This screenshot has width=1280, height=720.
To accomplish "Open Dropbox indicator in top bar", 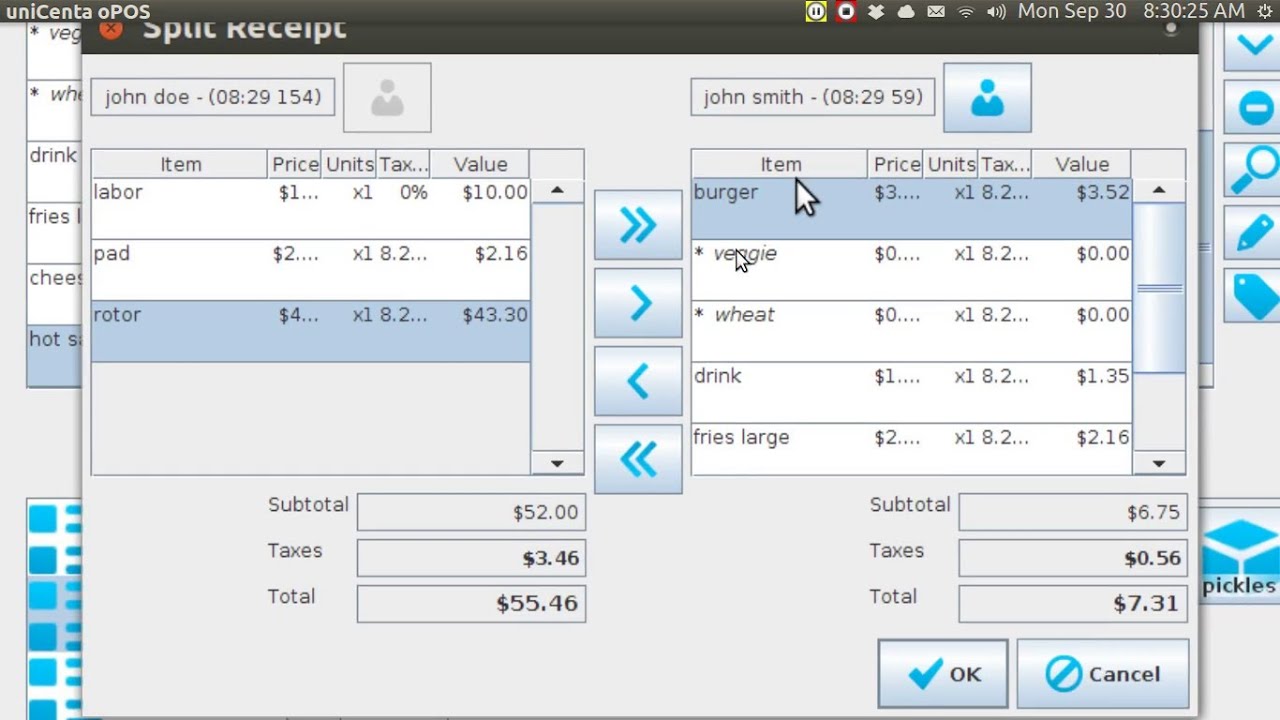I will [876, 12].
